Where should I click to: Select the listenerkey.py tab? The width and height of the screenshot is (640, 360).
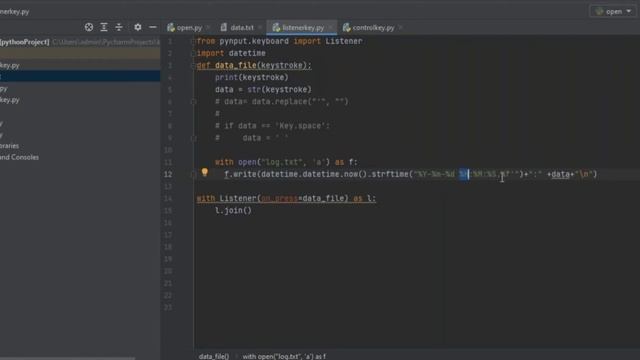303,28
